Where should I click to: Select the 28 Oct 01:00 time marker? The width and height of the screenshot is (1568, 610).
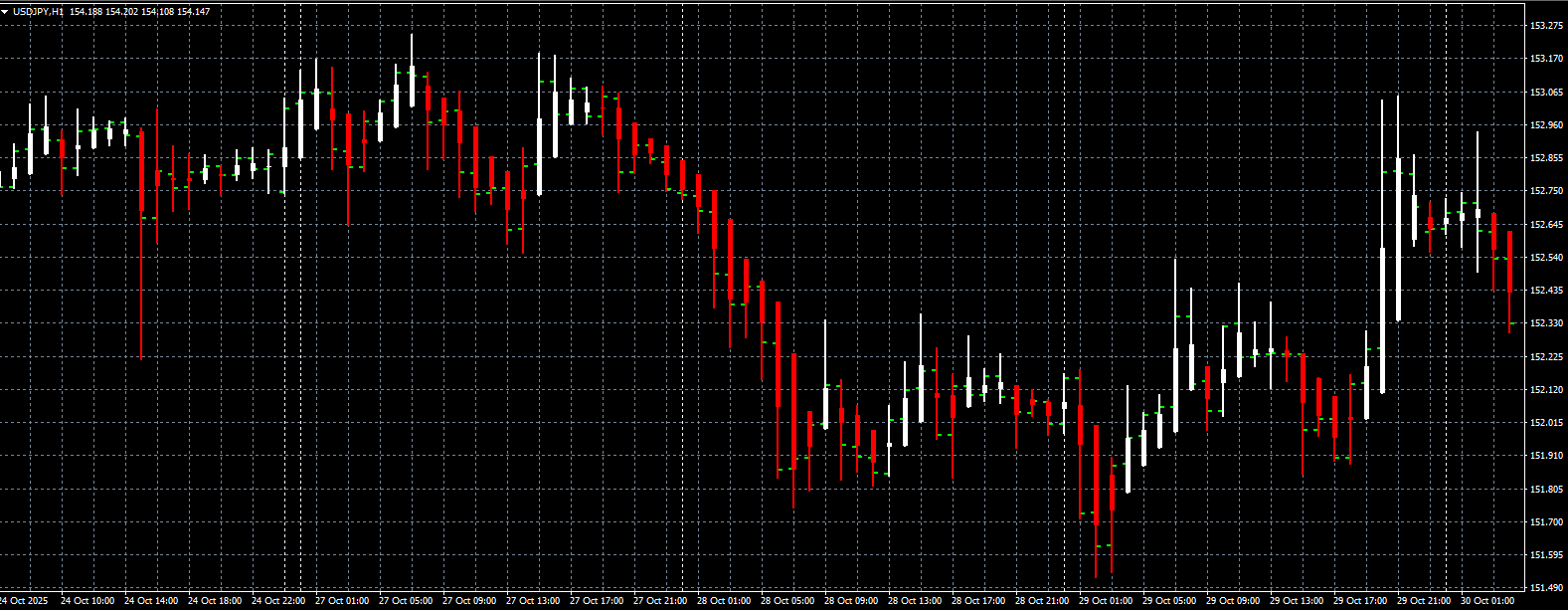[x=724, y=601]
